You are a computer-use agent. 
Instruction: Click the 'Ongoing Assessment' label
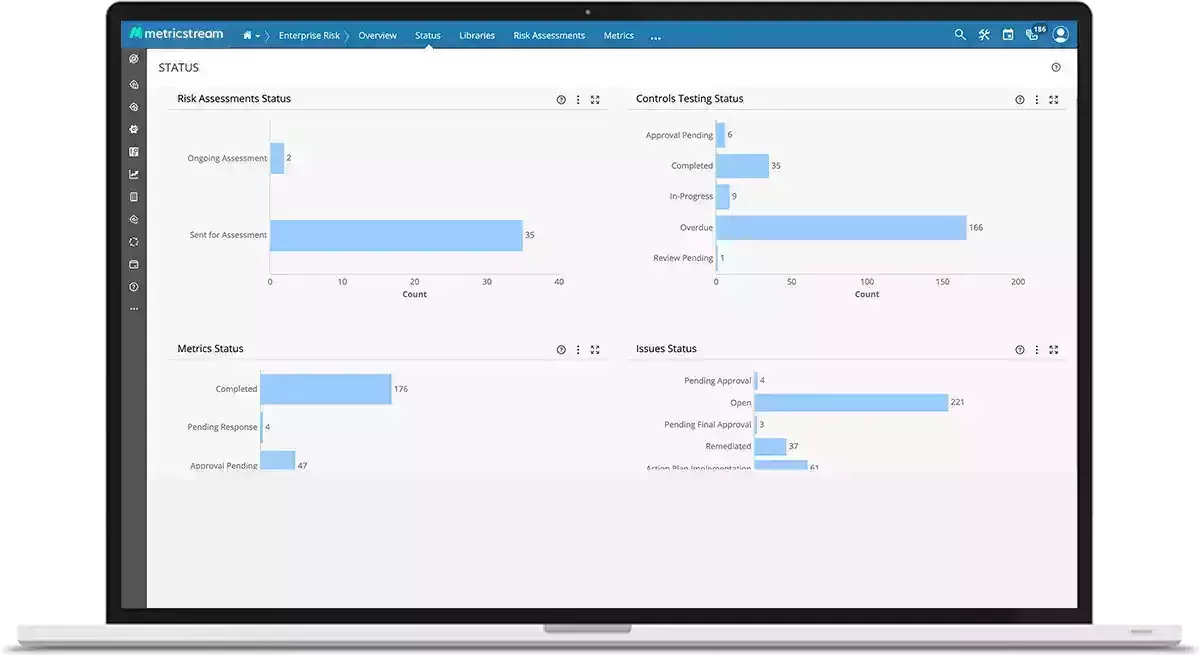pos(227,158)
